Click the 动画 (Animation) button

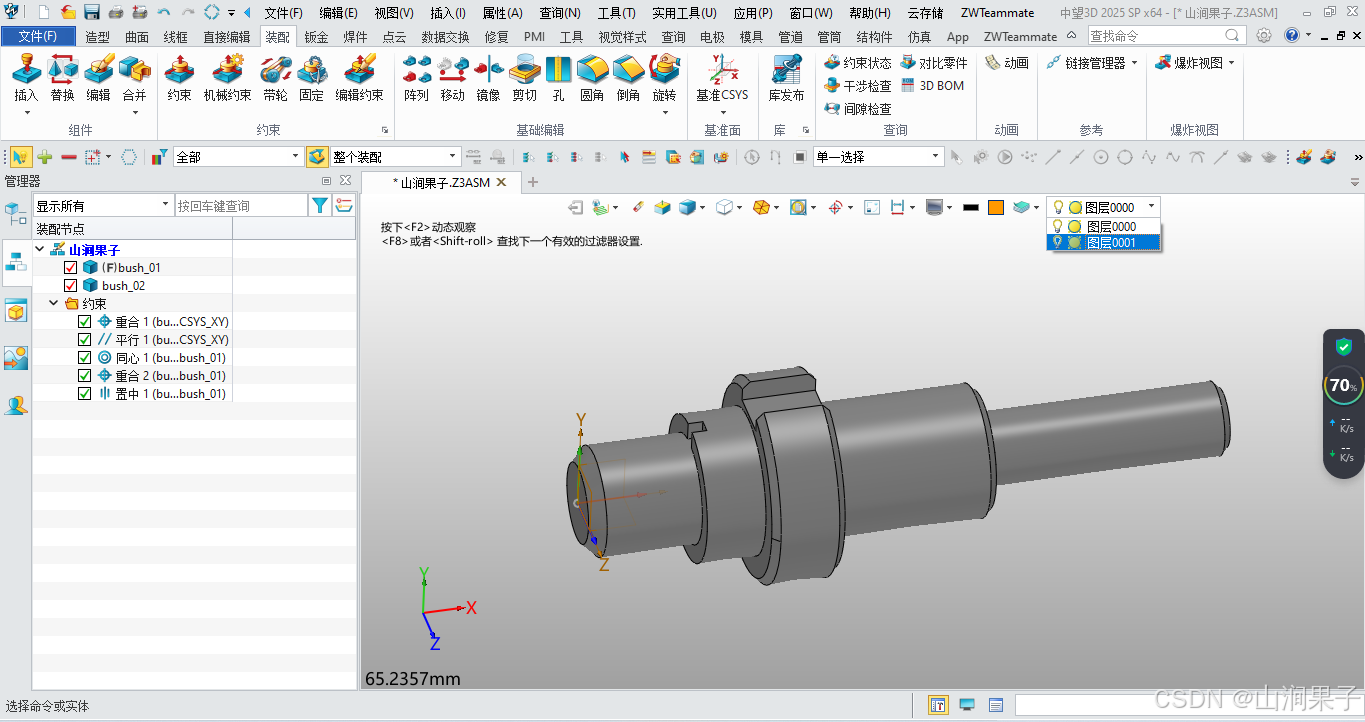pos(1007,63)
